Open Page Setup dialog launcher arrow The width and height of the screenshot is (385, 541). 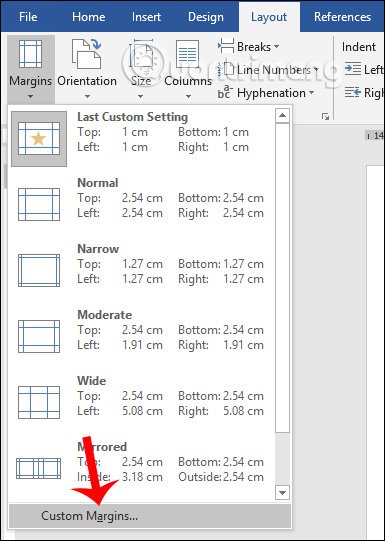tap(325, 117)
